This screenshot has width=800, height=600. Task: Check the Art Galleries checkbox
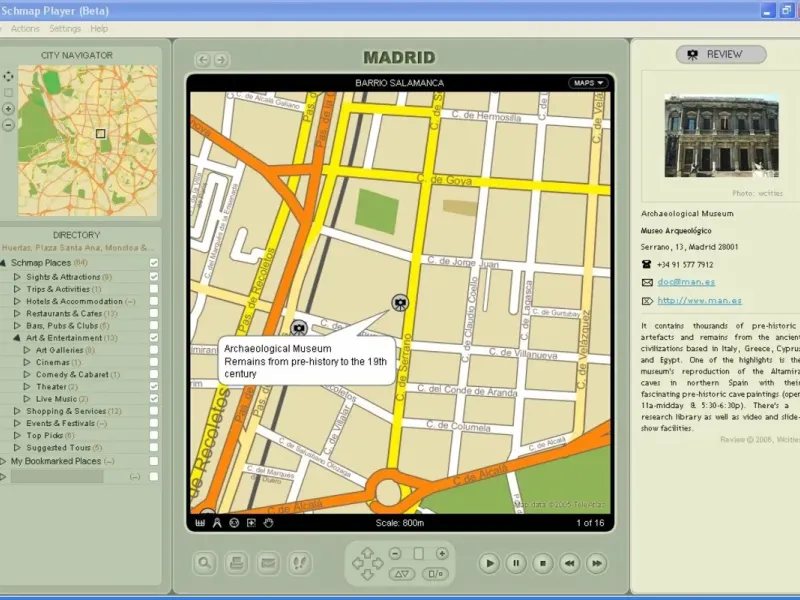(154, 351)
